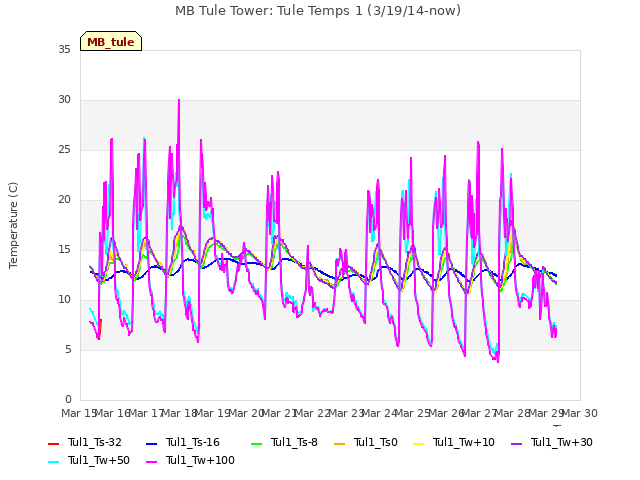
Task: Click the Mar 26 x-axis date label
Action: tap(446, 413)
